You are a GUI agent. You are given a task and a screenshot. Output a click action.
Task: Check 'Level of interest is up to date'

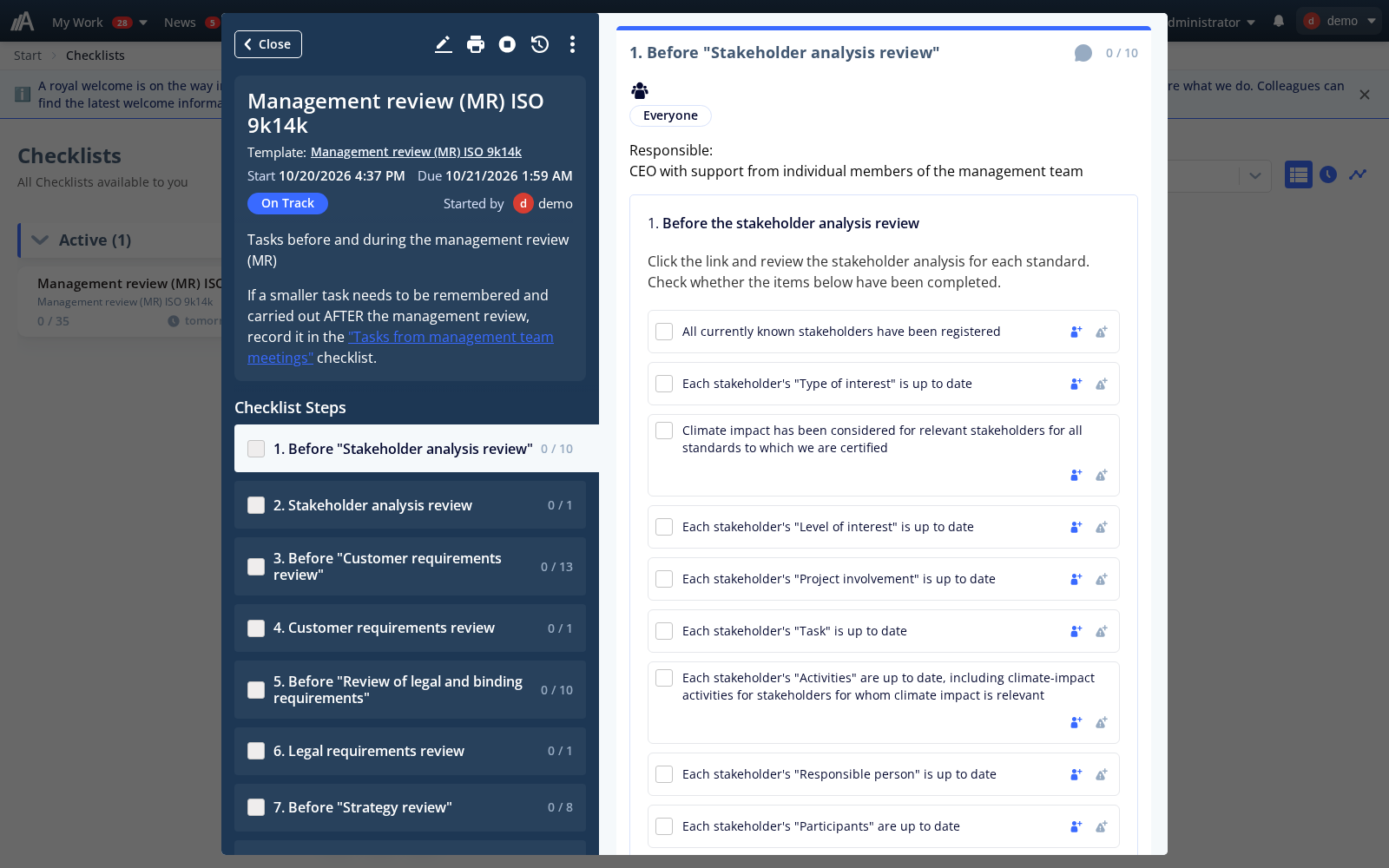pyautogui.click(x=664, y=527)
